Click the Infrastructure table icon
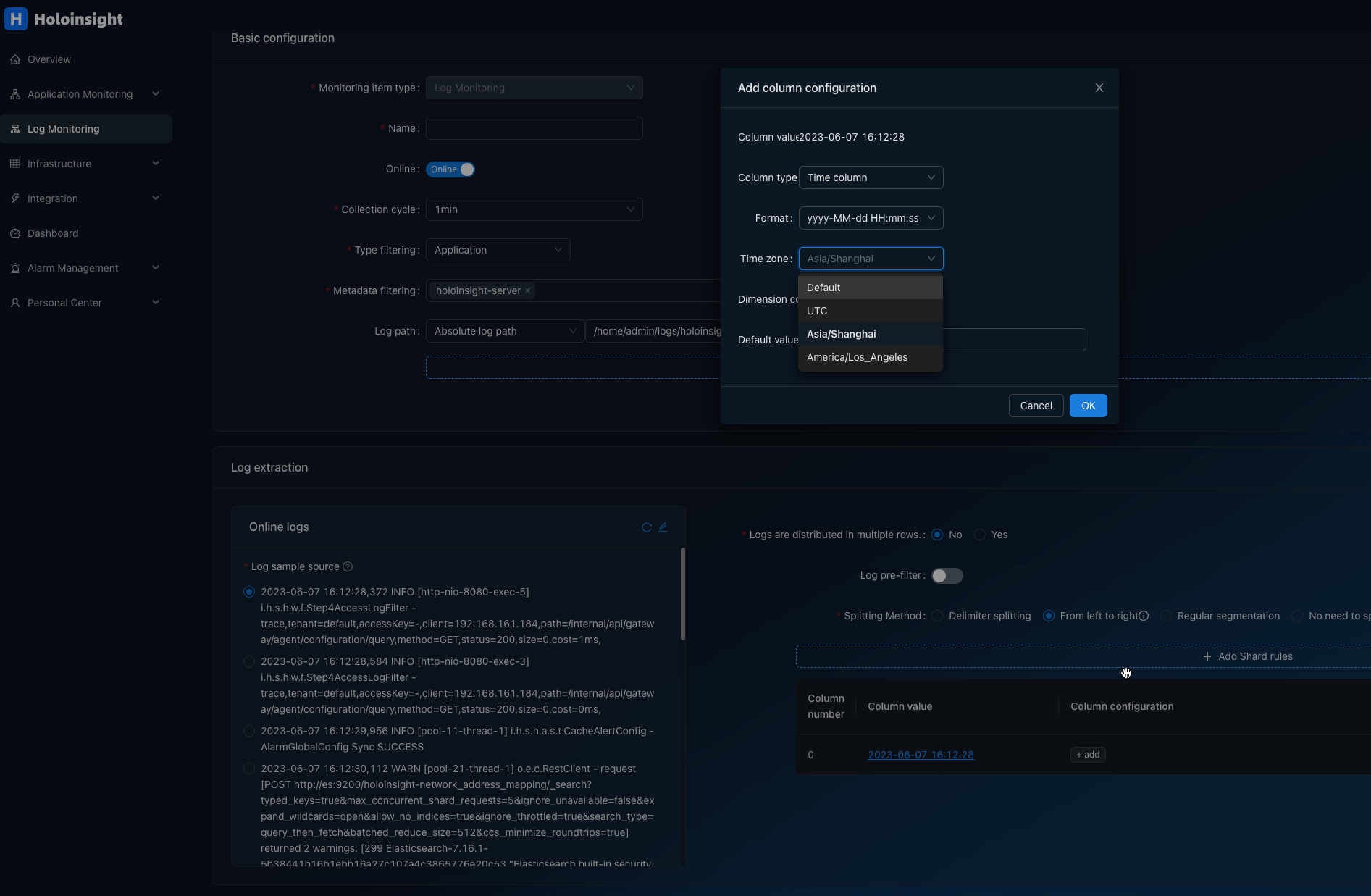The height and width of the screenshot is (896, 1371). coord(15,164)
